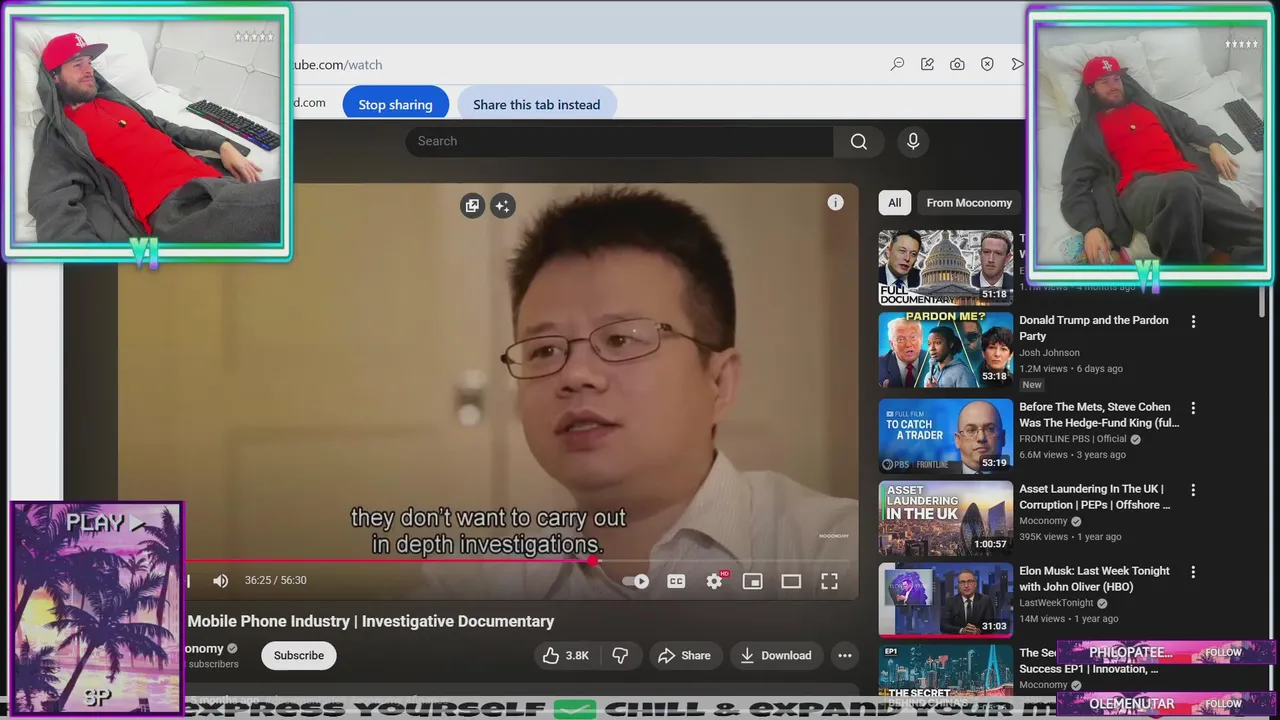Click the sparkle AI icon atop the video
The height and width of the screenshot is (720, 1280).
(502, 205)
